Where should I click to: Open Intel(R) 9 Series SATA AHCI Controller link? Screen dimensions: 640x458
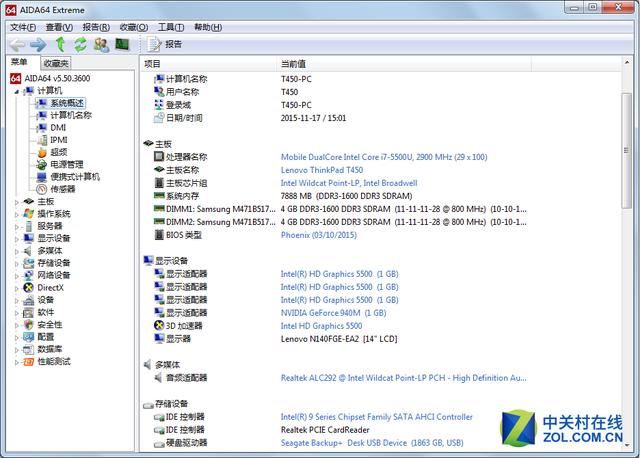pyautogui.click(x=376, y=417)
